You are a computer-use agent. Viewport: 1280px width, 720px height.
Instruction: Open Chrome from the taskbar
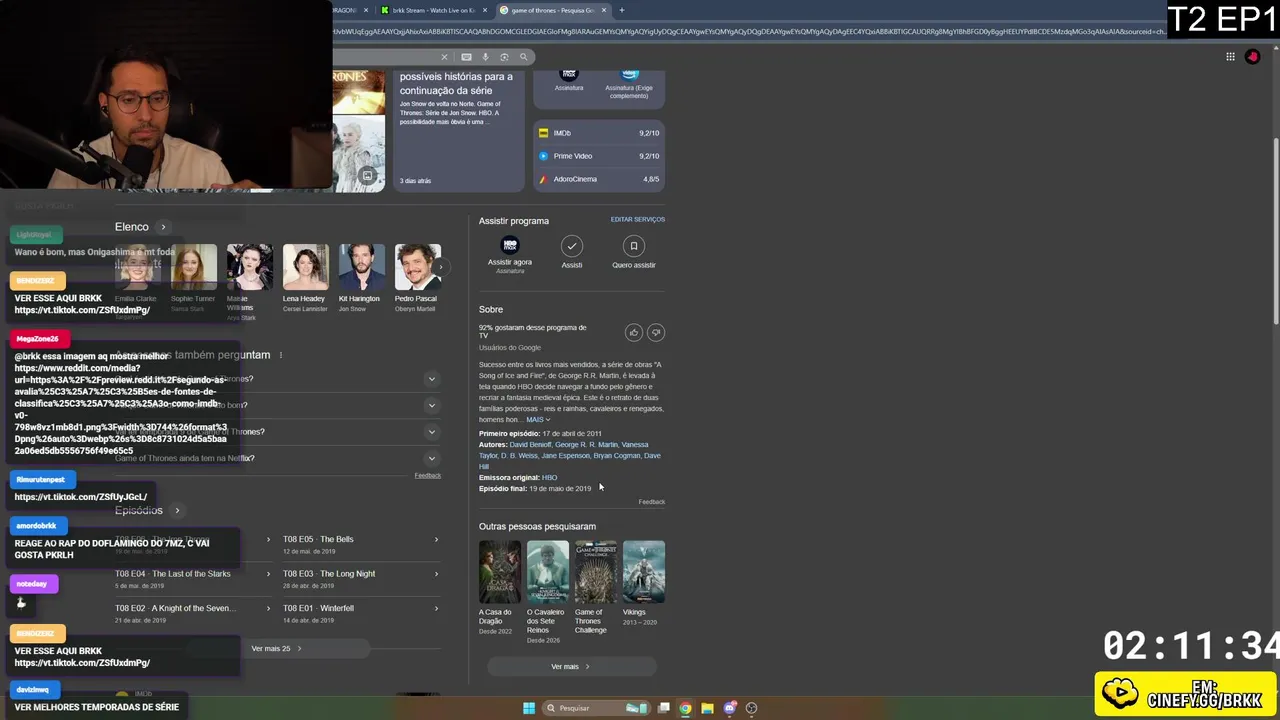click(x=685, y=708)
